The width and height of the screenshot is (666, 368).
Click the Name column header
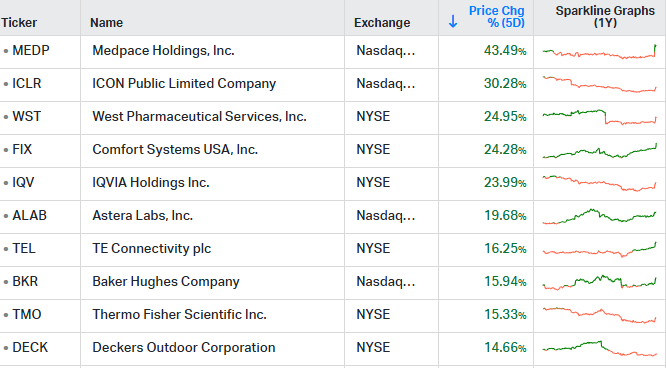[106, 23]
